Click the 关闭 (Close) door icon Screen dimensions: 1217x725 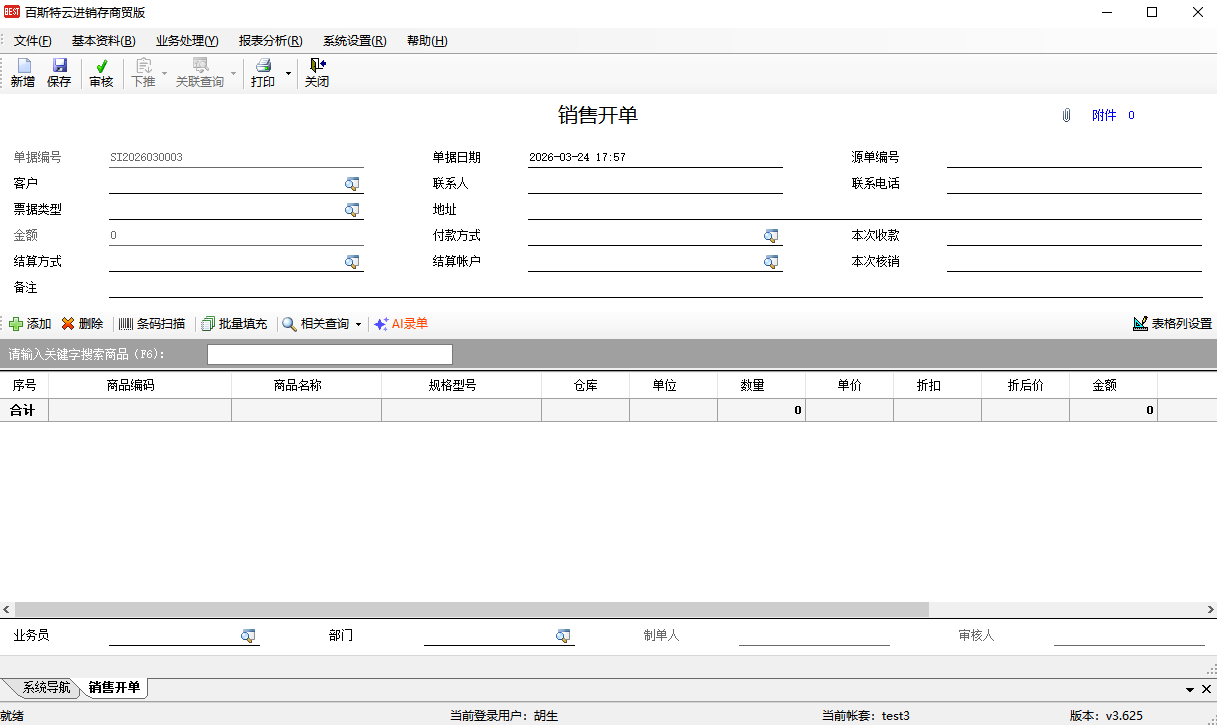point(317,66)
